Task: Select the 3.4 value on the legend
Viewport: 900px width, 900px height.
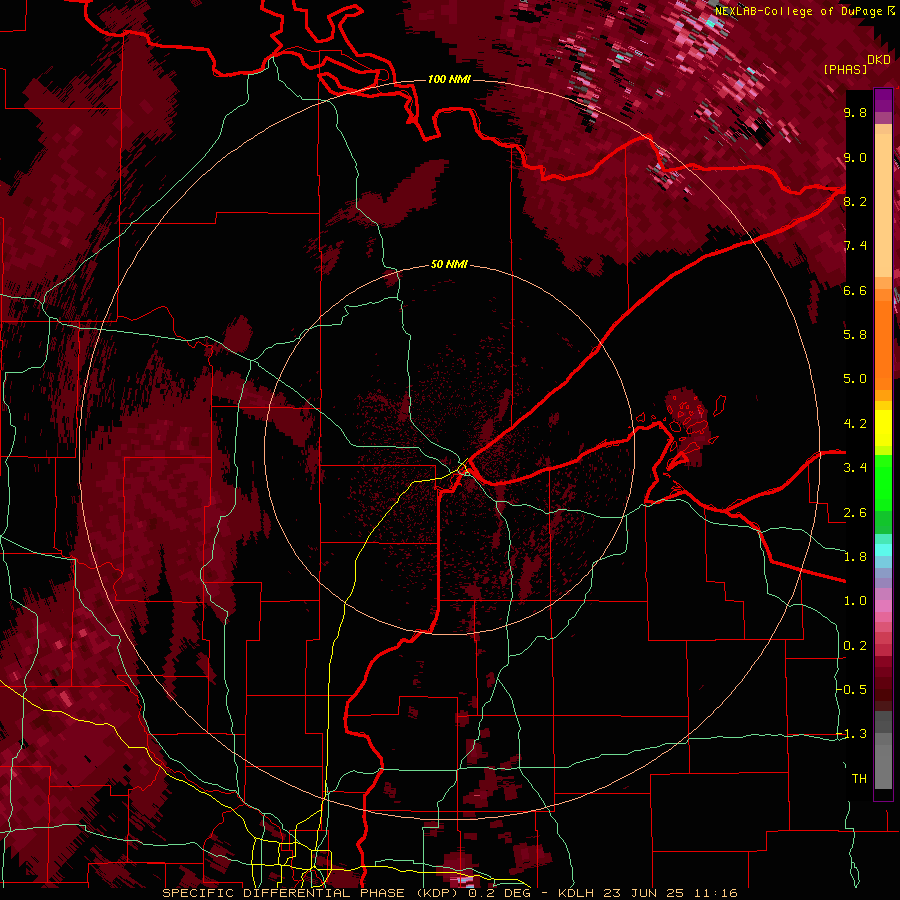Action: coord(855,468)
